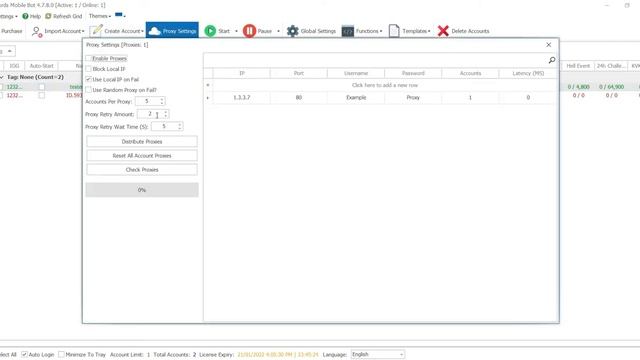Viewport: 640px width, 360px height.
Task: Click the red Pause icon
Action: click(x=249, y=31)
